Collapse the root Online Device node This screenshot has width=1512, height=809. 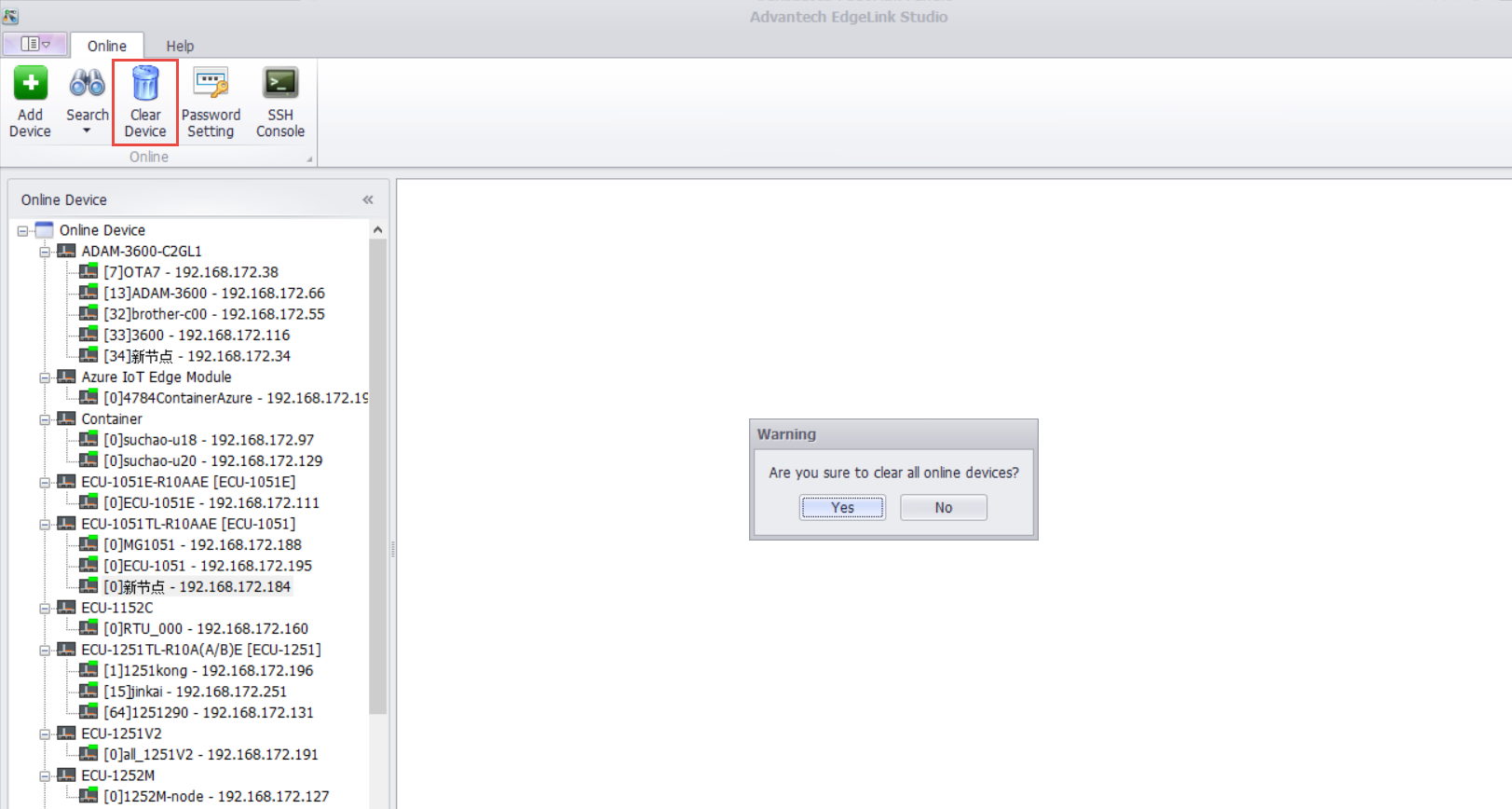(22, 230)
